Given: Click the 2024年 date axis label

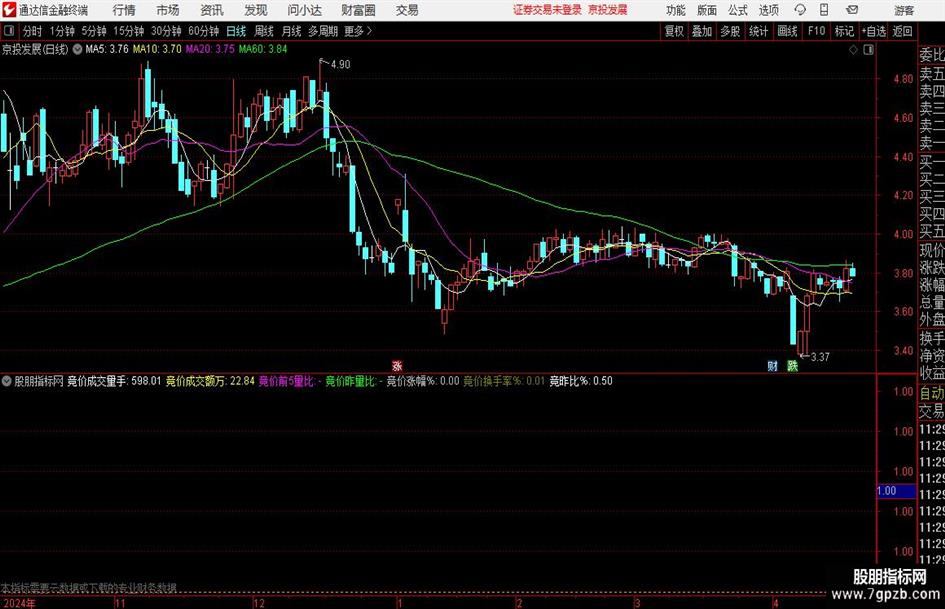Looking at the screenshot, I should (19, 604).
